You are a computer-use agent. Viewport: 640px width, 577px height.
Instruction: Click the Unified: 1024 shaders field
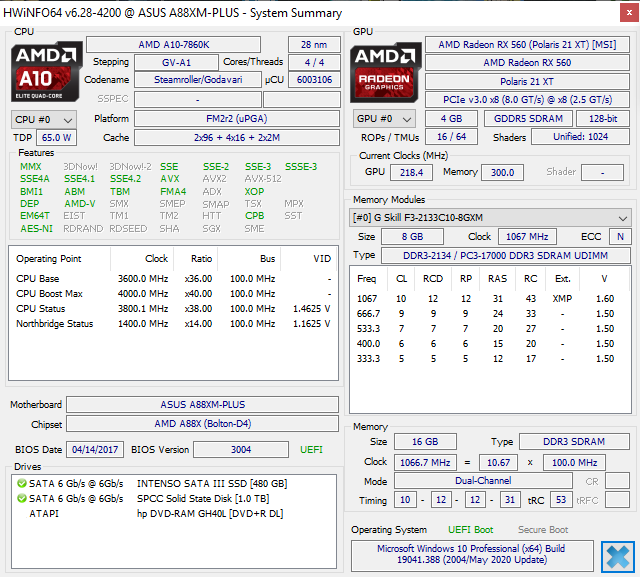pyautogui.click(x=580, y=137)
